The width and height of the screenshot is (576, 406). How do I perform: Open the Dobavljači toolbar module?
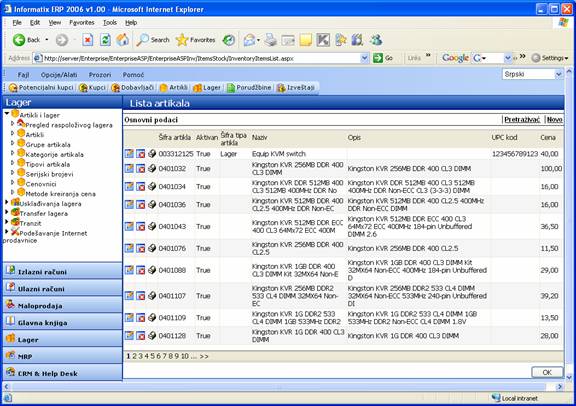tap(133, 87)
